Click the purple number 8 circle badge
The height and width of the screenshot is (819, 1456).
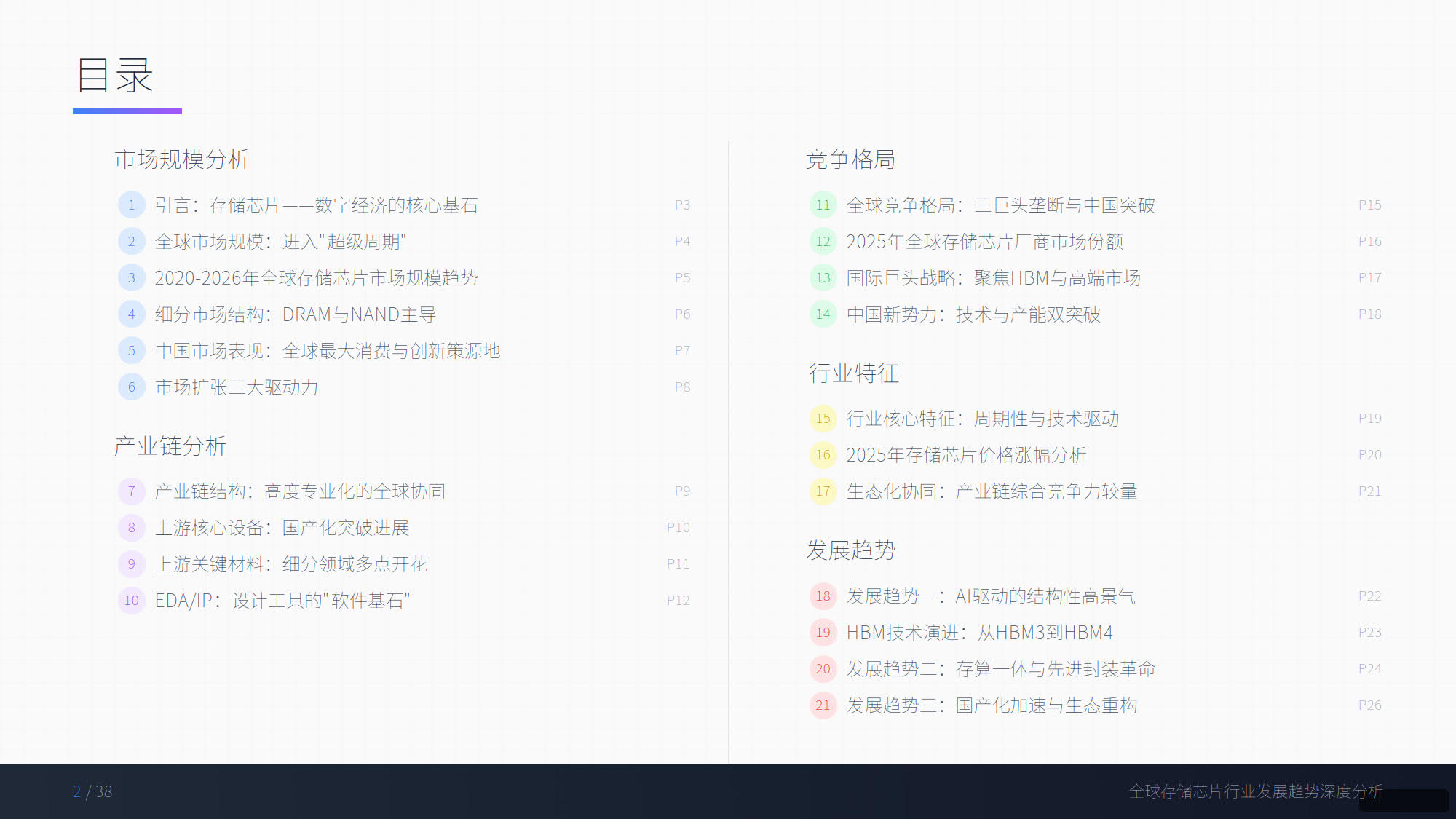coord(132,528)
